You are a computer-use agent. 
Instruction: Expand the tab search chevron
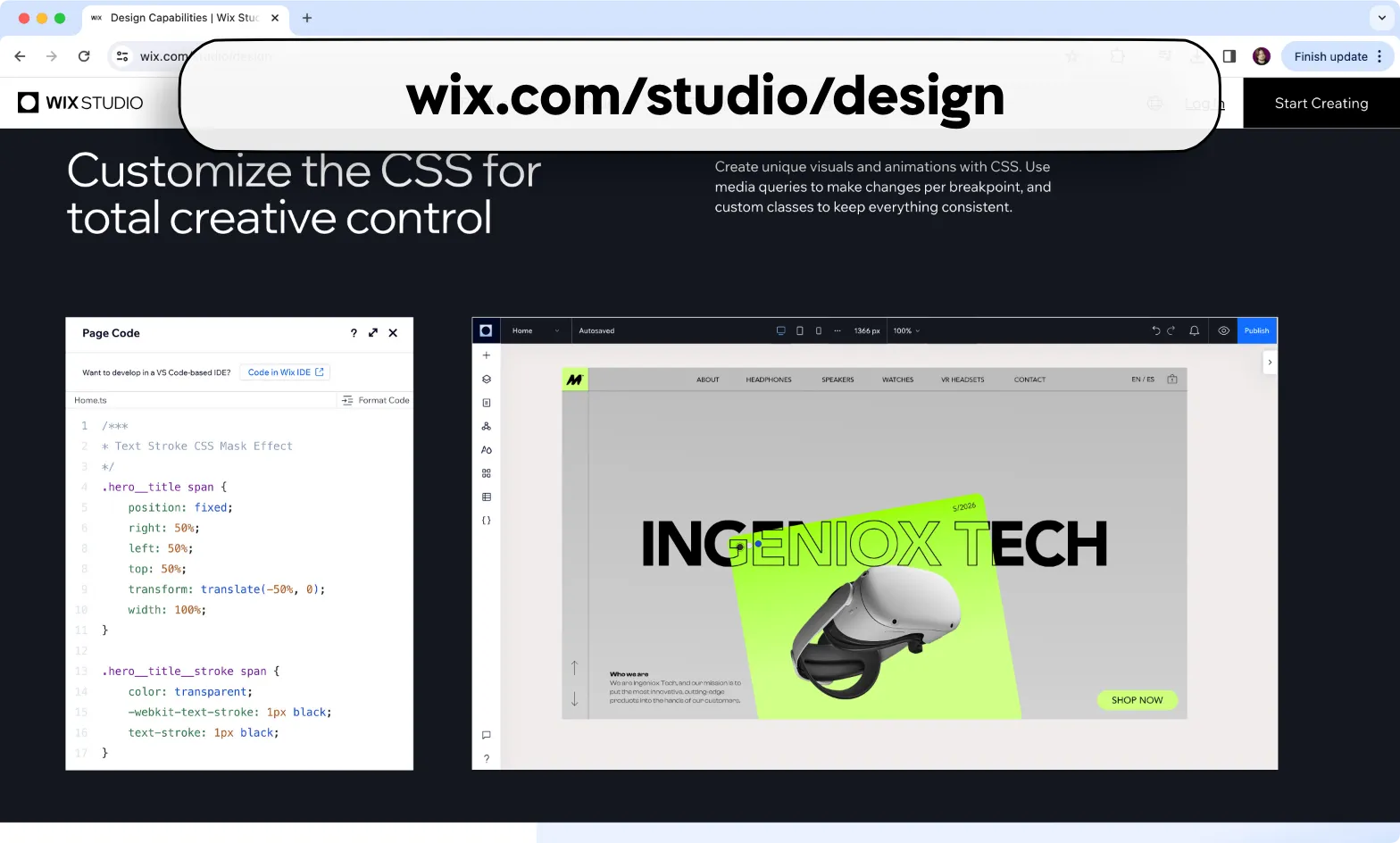(1382, 18)
